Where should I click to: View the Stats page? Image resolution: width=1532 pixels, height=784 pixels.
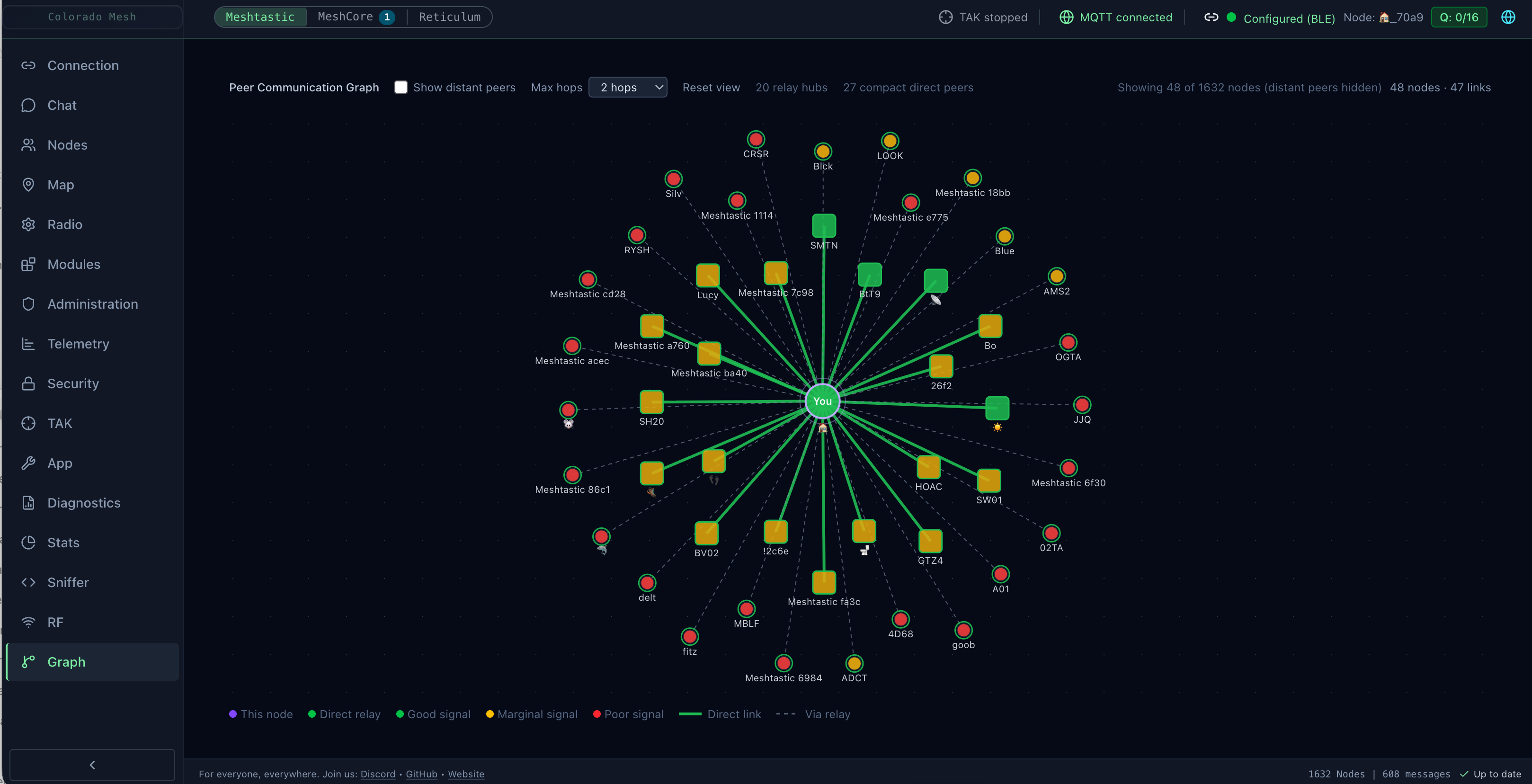pyautogui.click(x=92, y=543)
